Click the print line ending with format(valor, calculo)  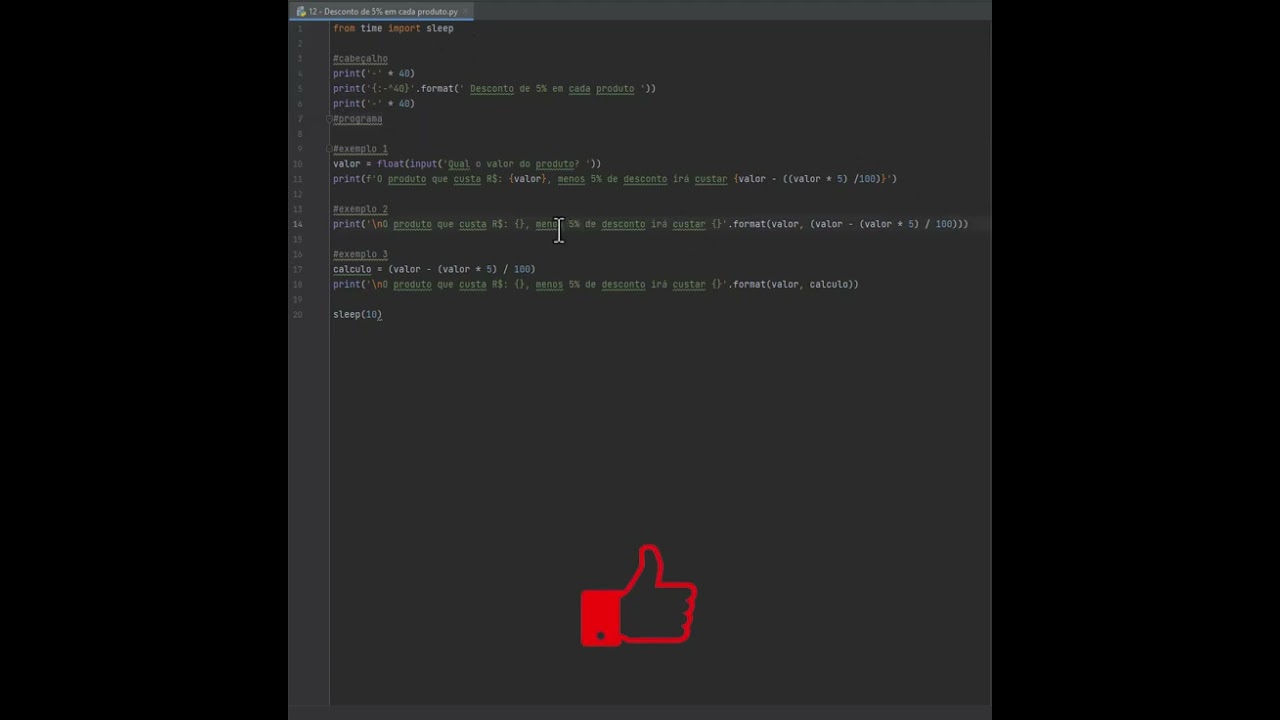point(596,284)
